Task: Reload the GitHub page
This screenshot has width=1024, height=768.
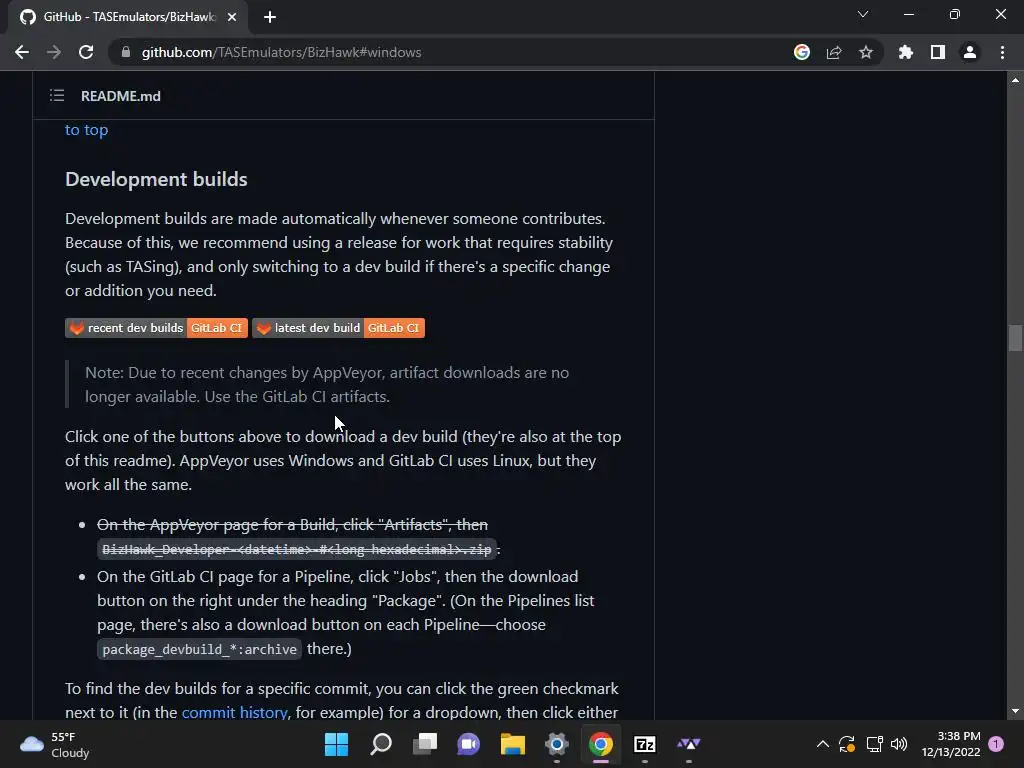Action: coord(86,52)
